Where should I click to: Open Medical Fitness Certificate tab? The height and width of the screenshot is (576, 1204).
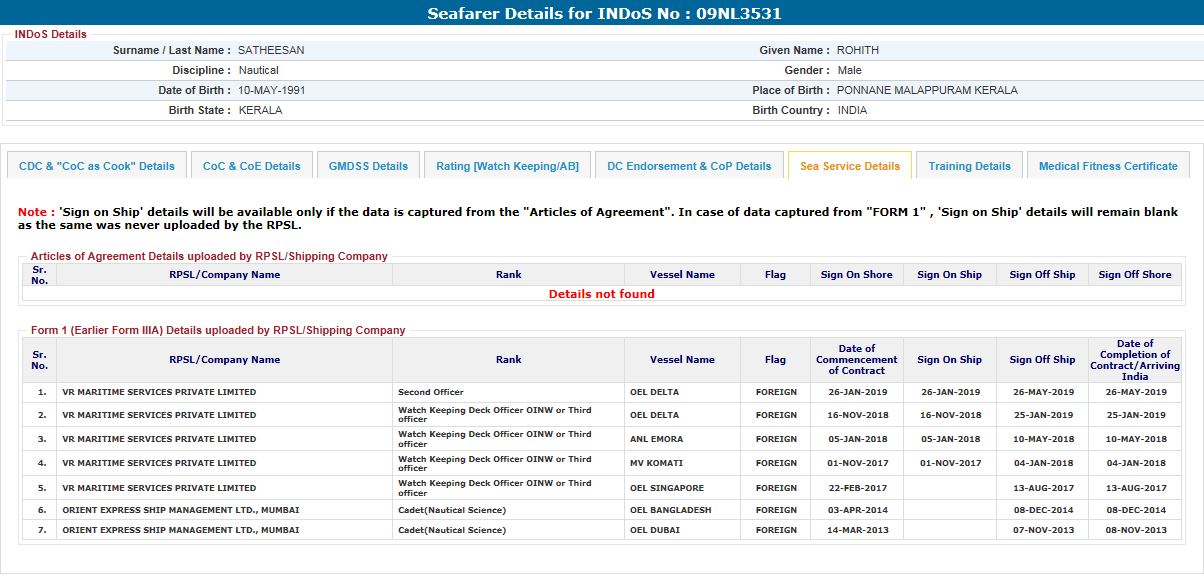point(1108,166)
